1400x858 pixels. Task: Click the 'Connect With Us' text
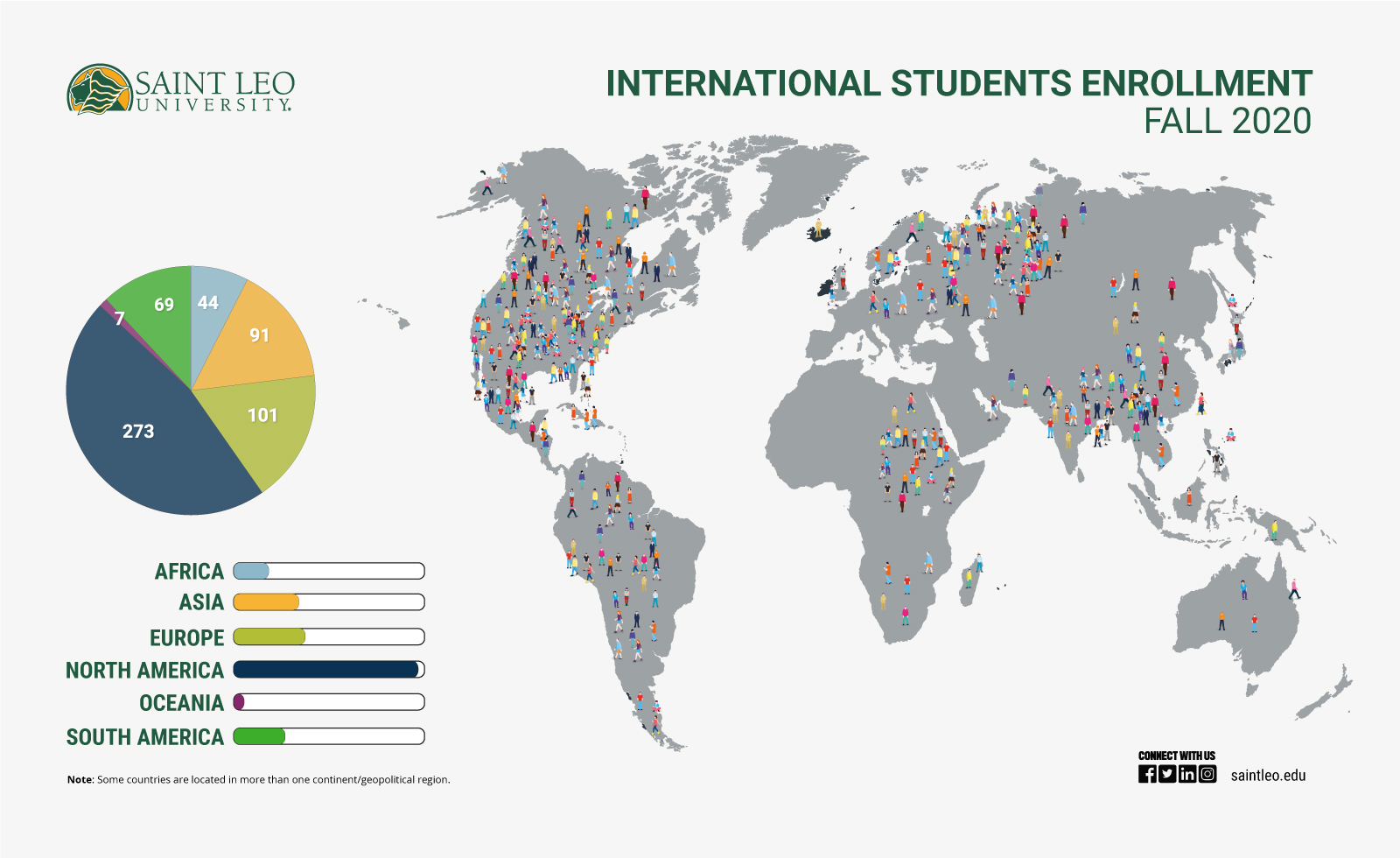[x=1176, y=756]
